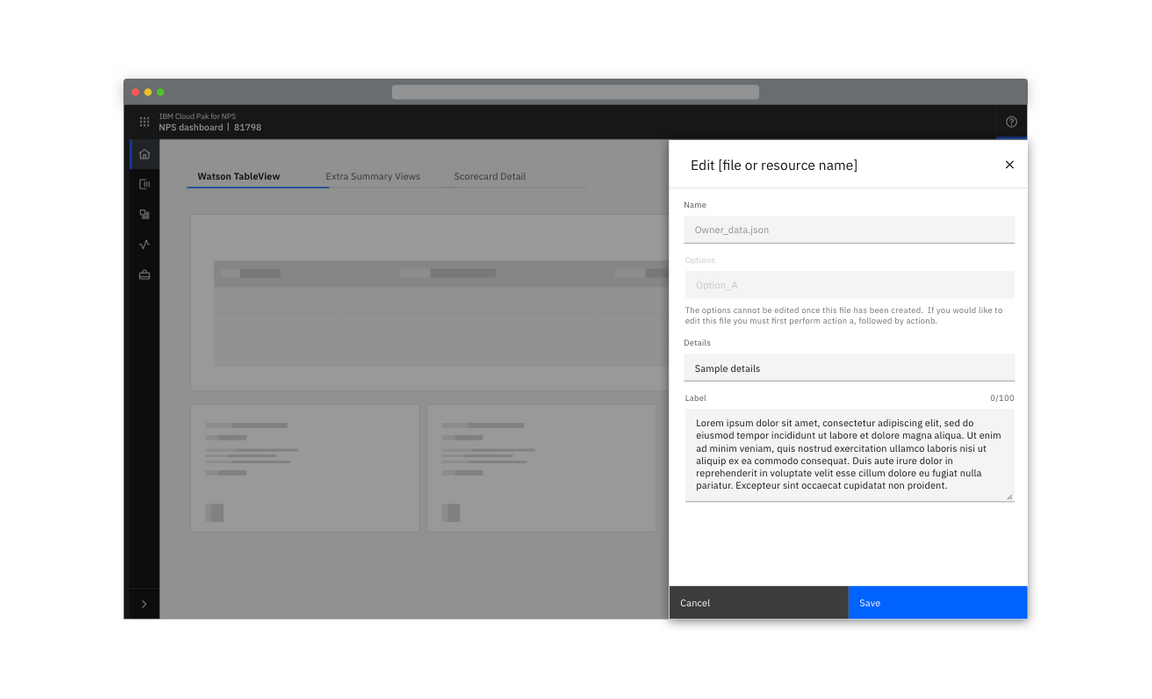The height and width of the screenshot is (699, 1152).
Task: Click the Owner_data.json Name field
Action: pos(849,229)
